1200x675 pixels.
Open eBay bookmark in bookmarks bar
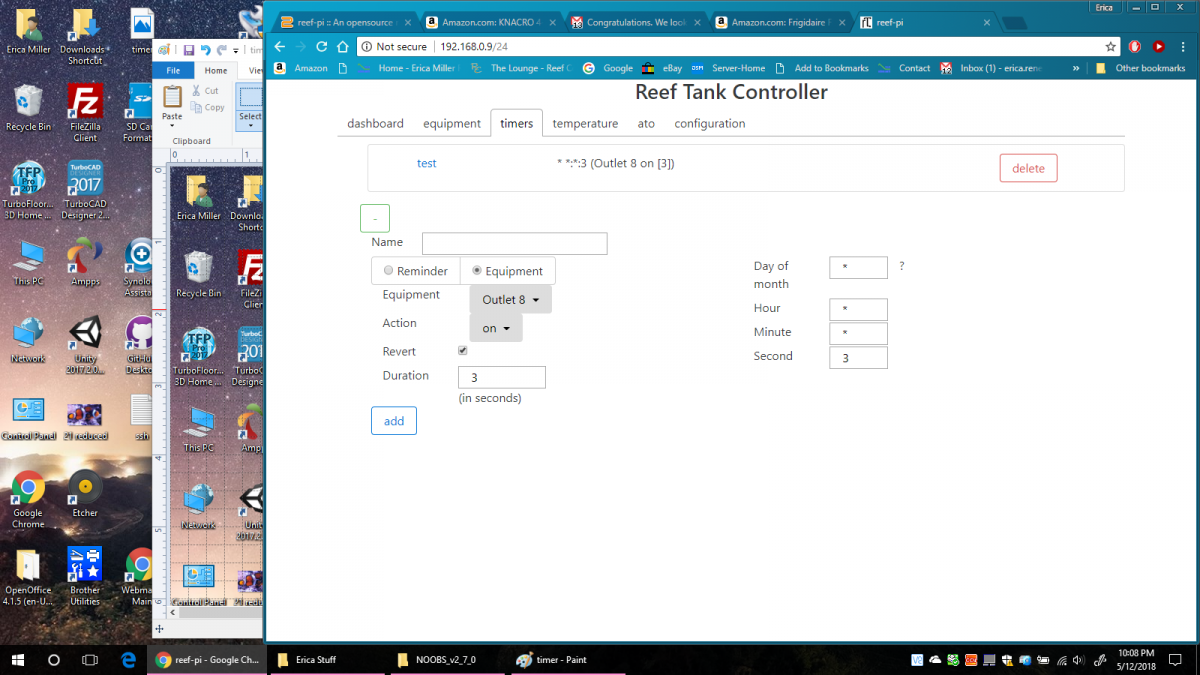(x=662, y=68)
